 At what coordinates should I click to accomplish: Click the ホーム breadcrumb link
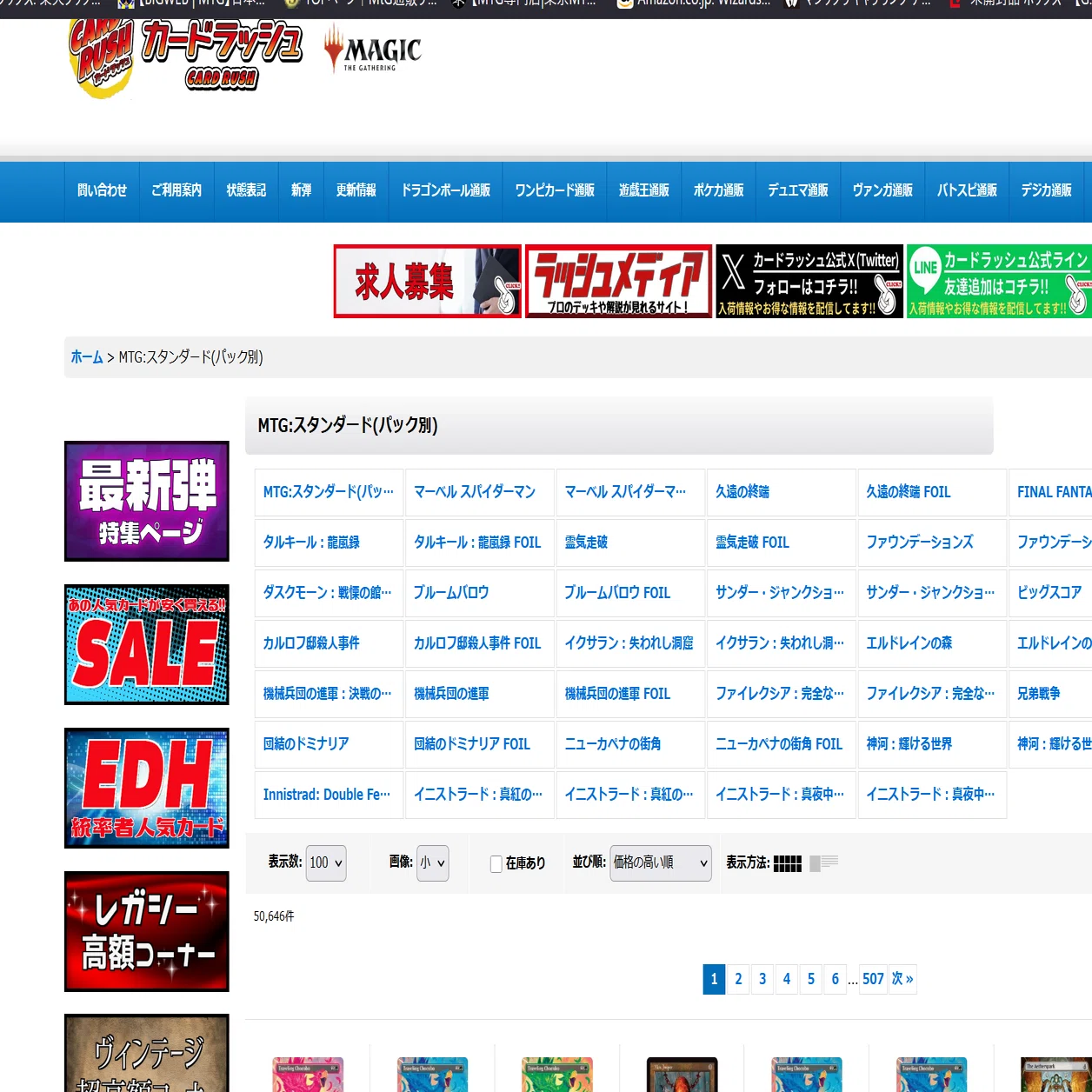[x=87, y=356]
